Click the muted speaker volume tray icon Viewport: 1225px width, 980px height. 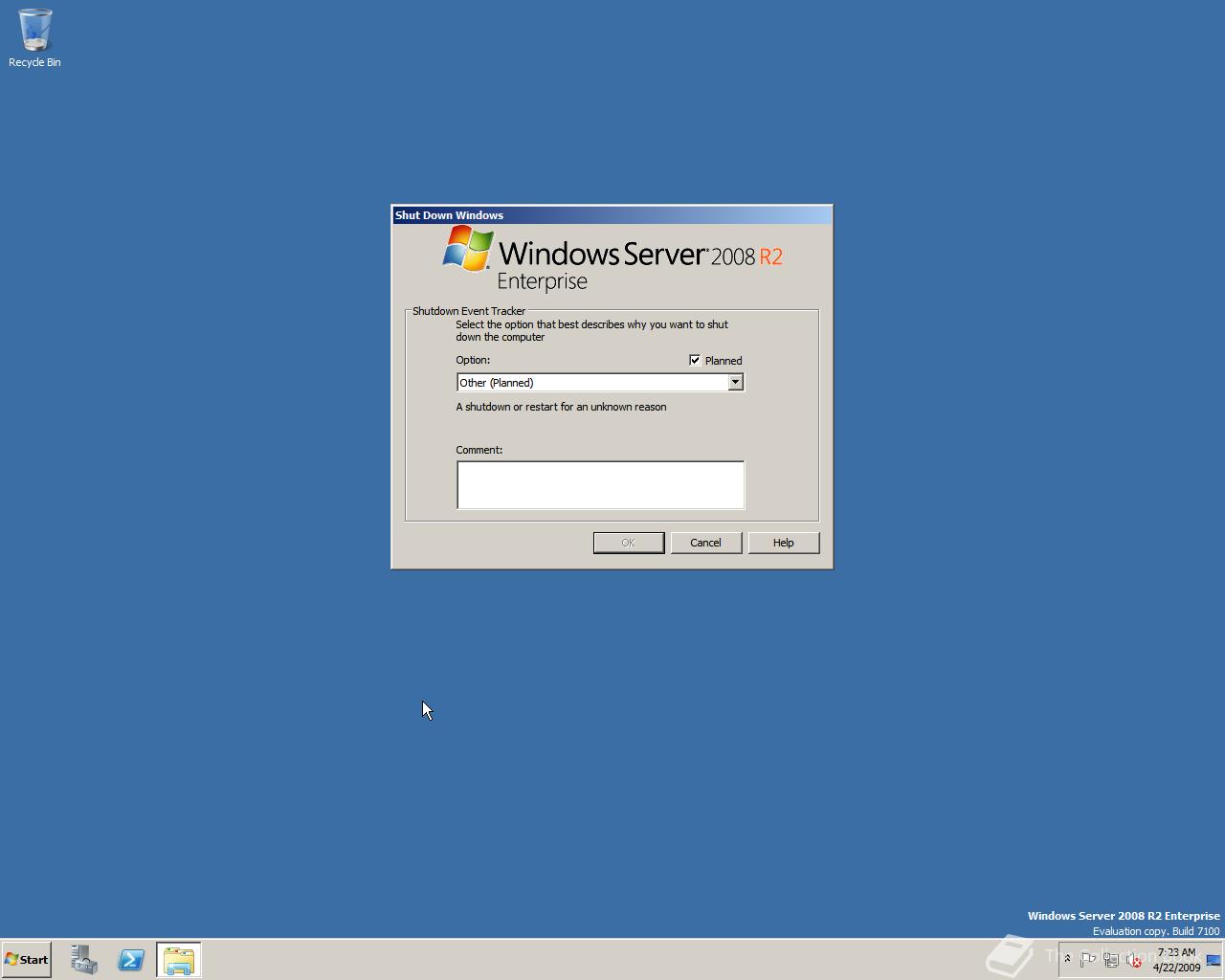point(1133,959)
